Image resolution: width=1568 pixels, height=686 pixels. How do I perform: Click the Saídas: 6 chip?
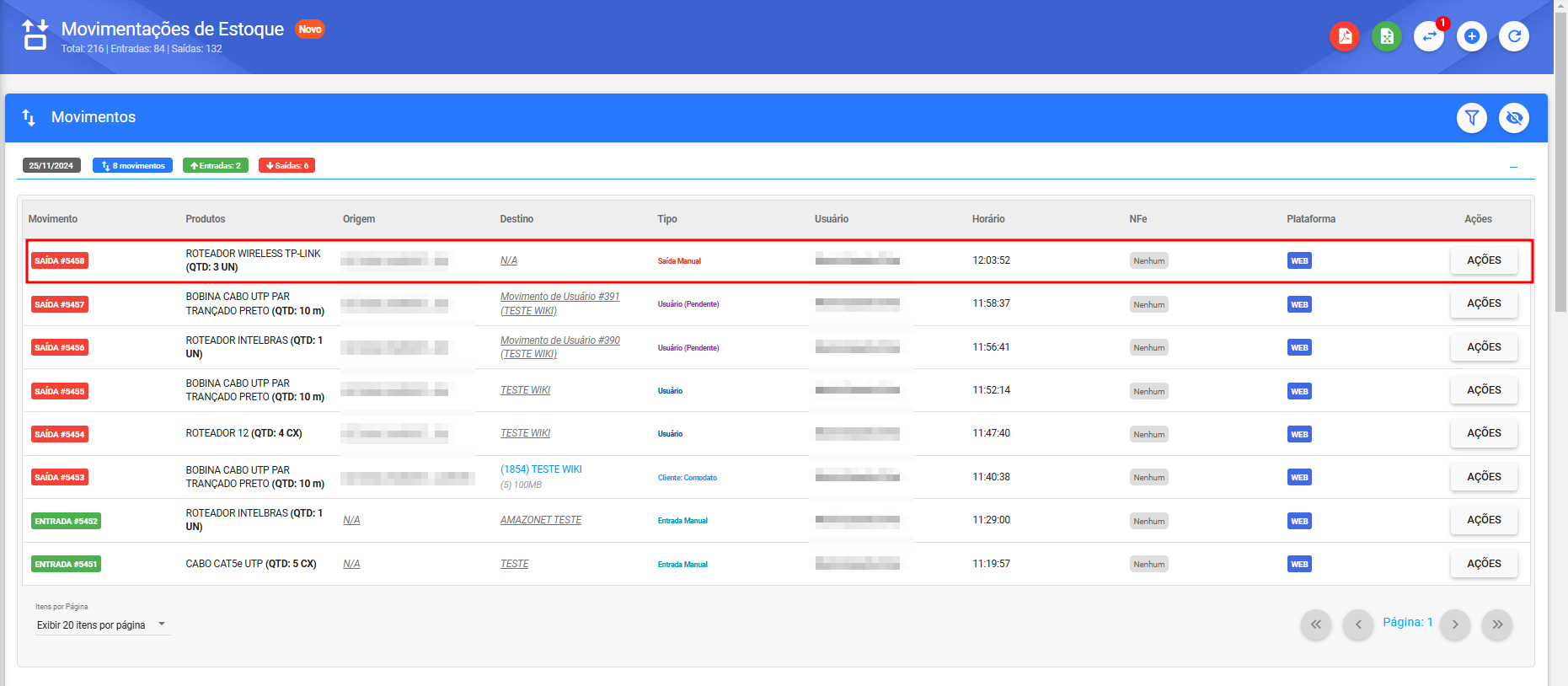tap(287, 166)
